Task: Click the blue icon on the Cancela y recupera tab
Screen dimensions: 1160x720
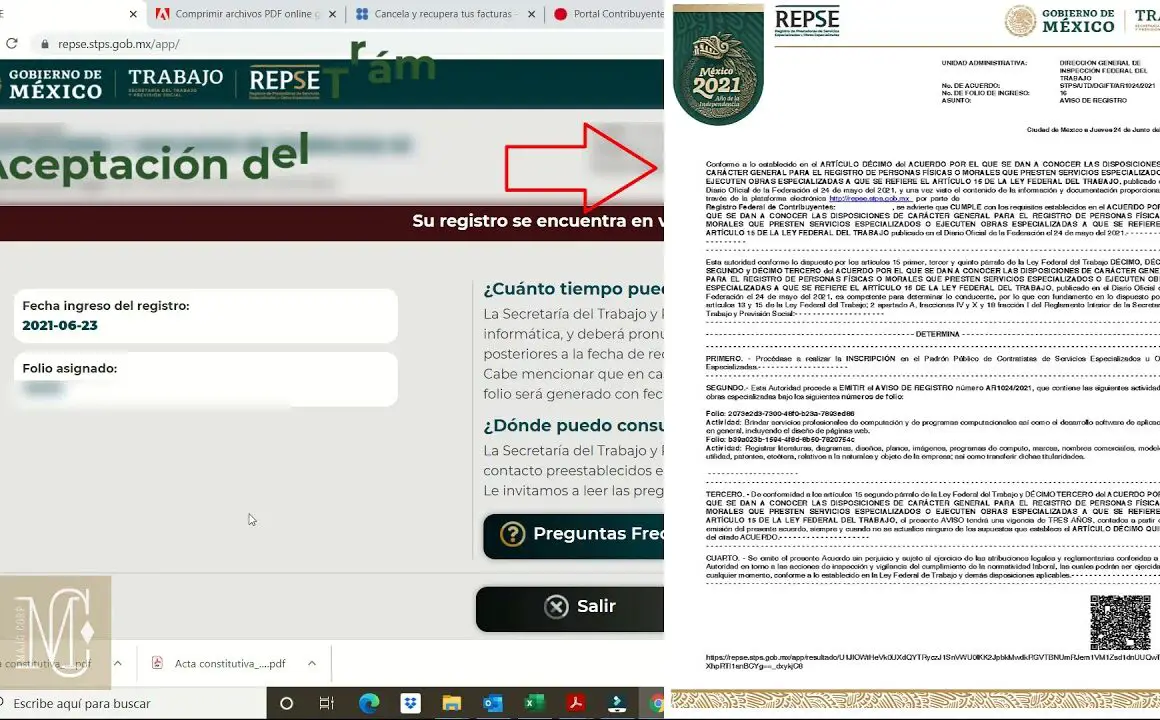Action: pyautogui.click(x=362, y=13)
